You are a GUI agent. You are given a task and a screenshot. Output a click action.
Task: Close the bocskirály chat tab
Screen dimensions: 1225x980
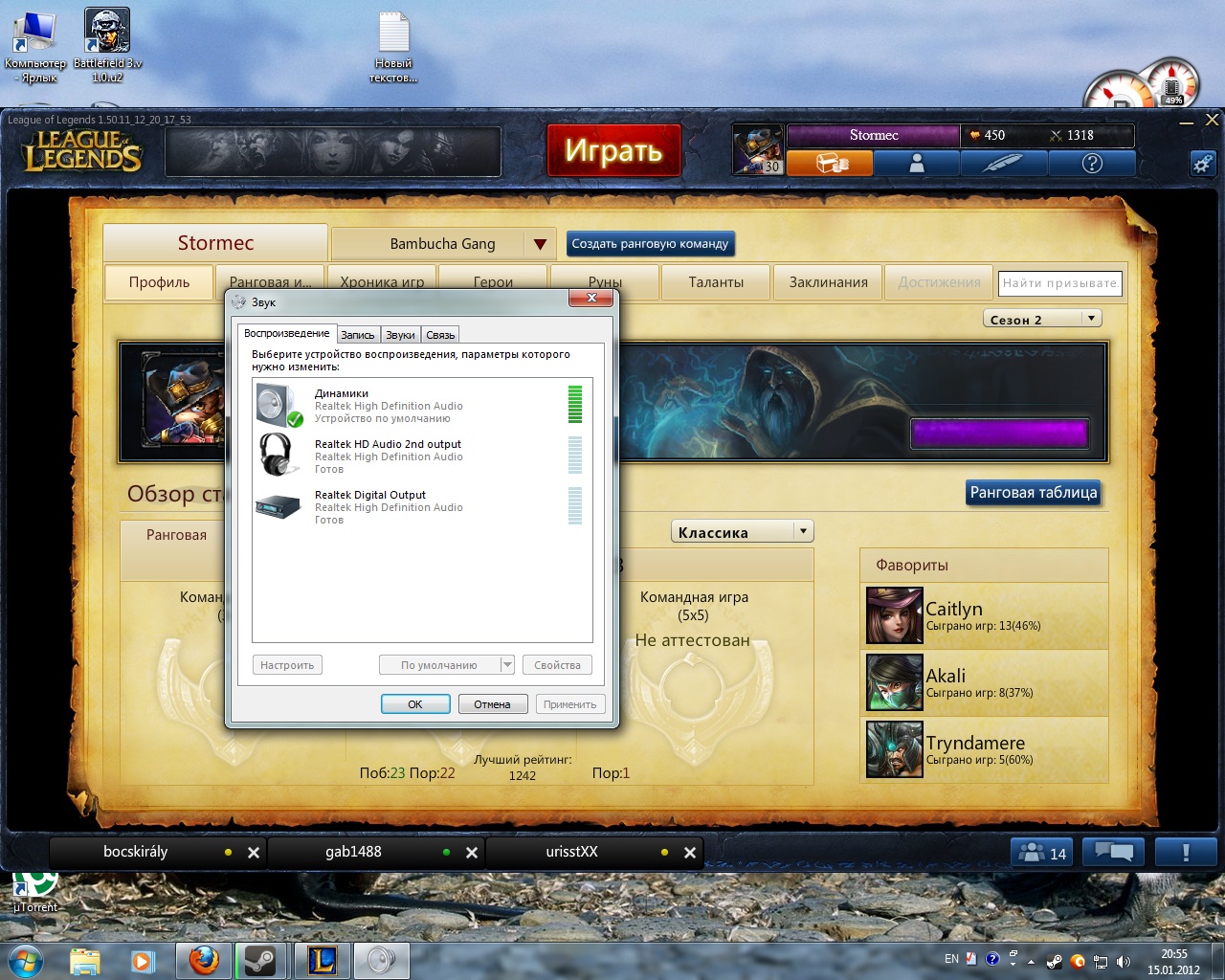(254, 853)
